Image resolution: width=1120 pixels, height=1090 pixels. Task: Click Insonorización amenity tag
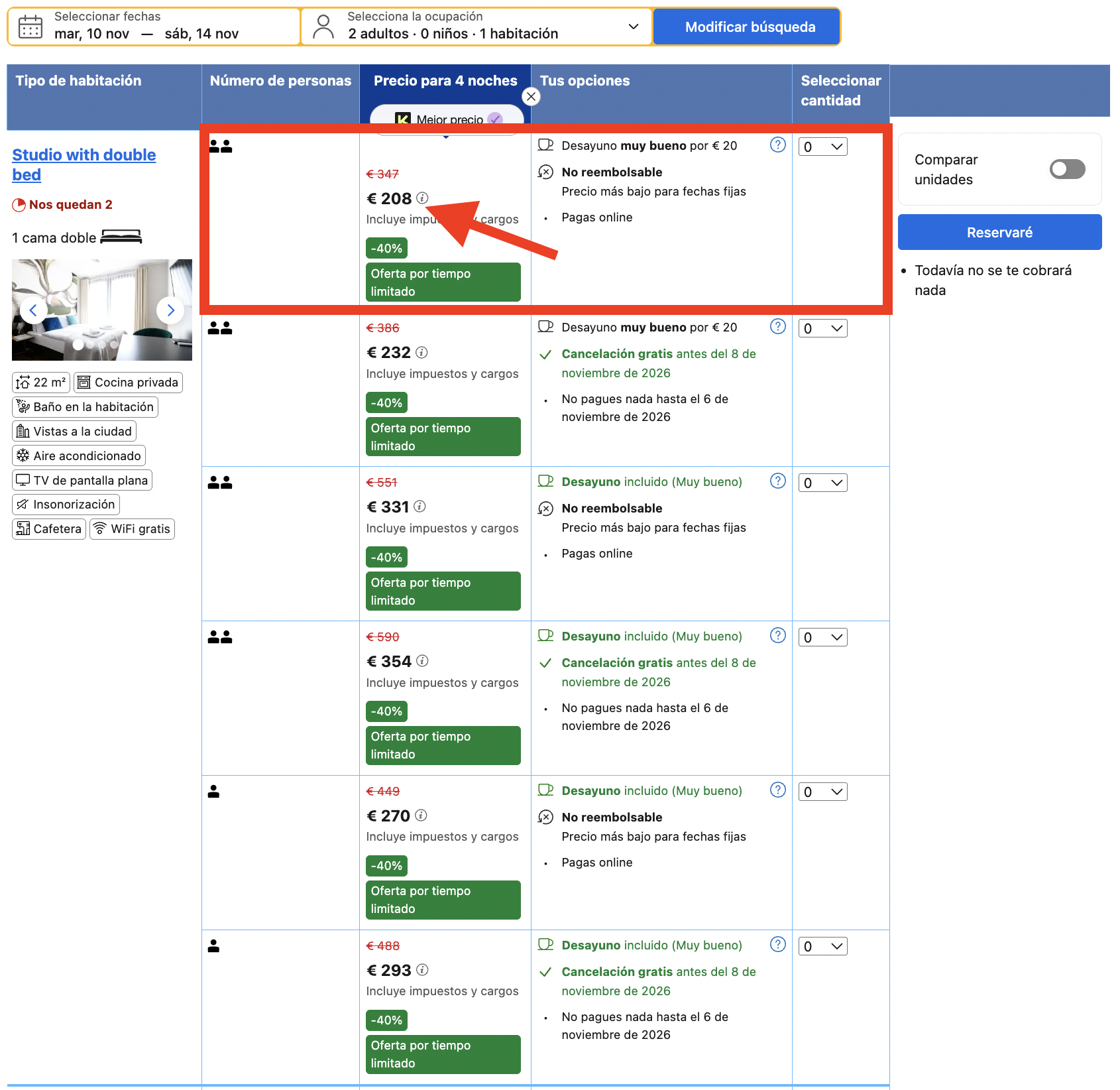[66, 505]
